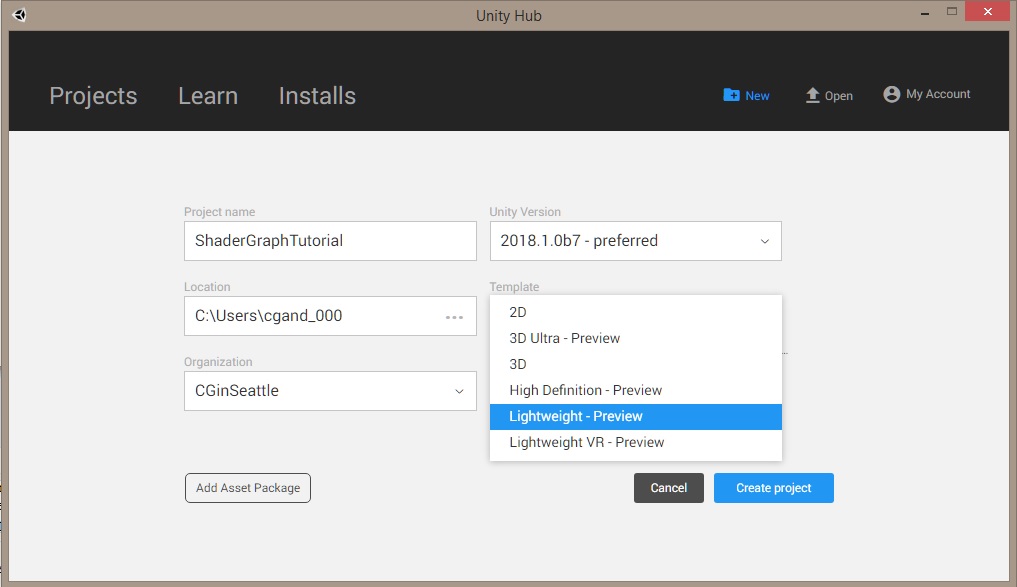Click the Unity logo in the title bar
1017x587 pixels.
[x=19, y=14]
